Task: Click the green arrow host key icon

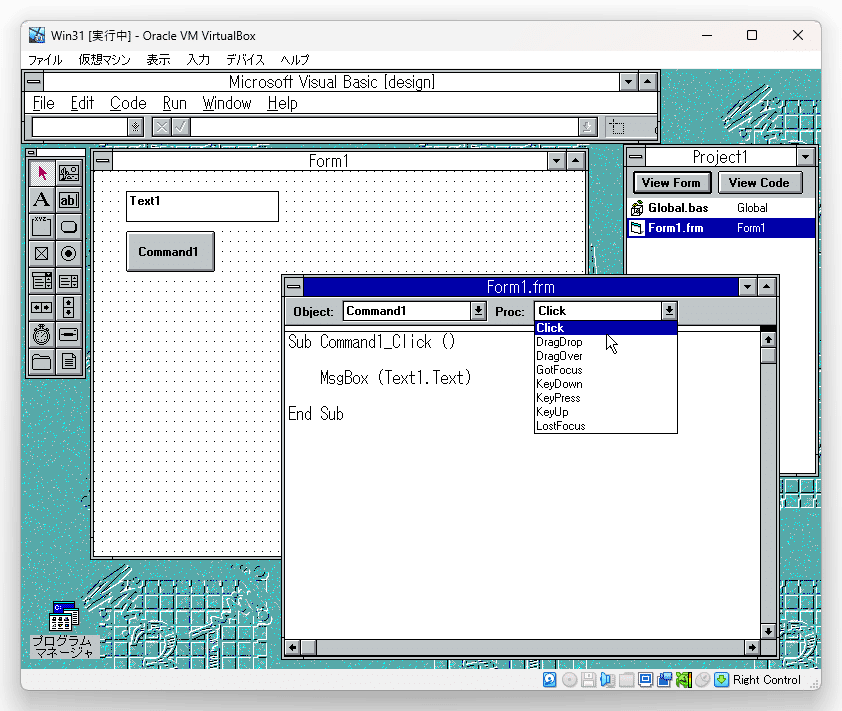Action: (722, 680)
